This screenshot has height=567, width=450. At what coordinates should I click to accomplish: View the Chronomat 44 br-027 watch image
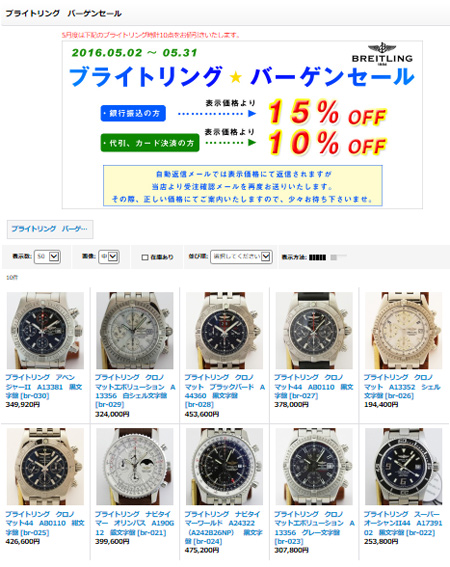tap(314, 331)
